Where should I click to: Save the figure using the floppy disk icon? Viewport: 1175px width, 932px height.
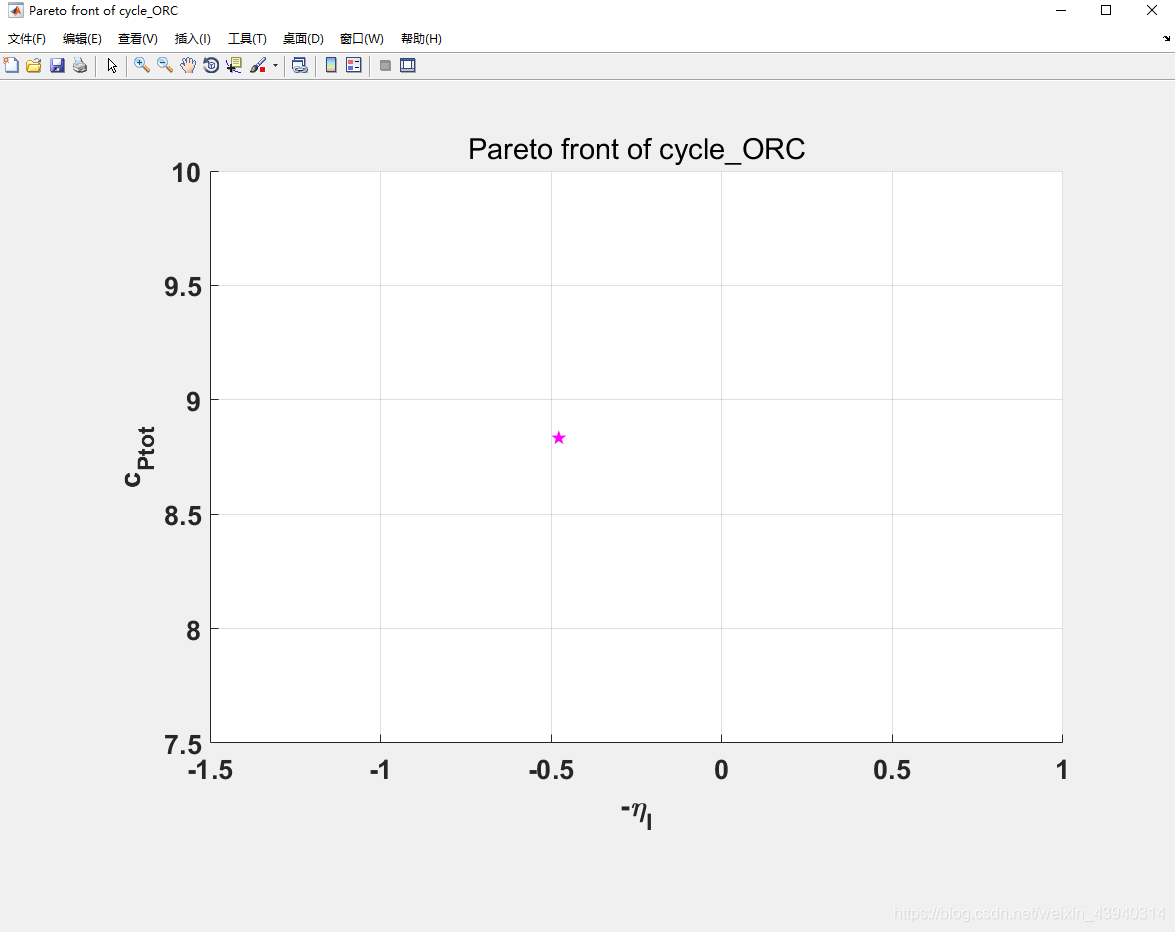pyautogui.click(x=57, y=65)
